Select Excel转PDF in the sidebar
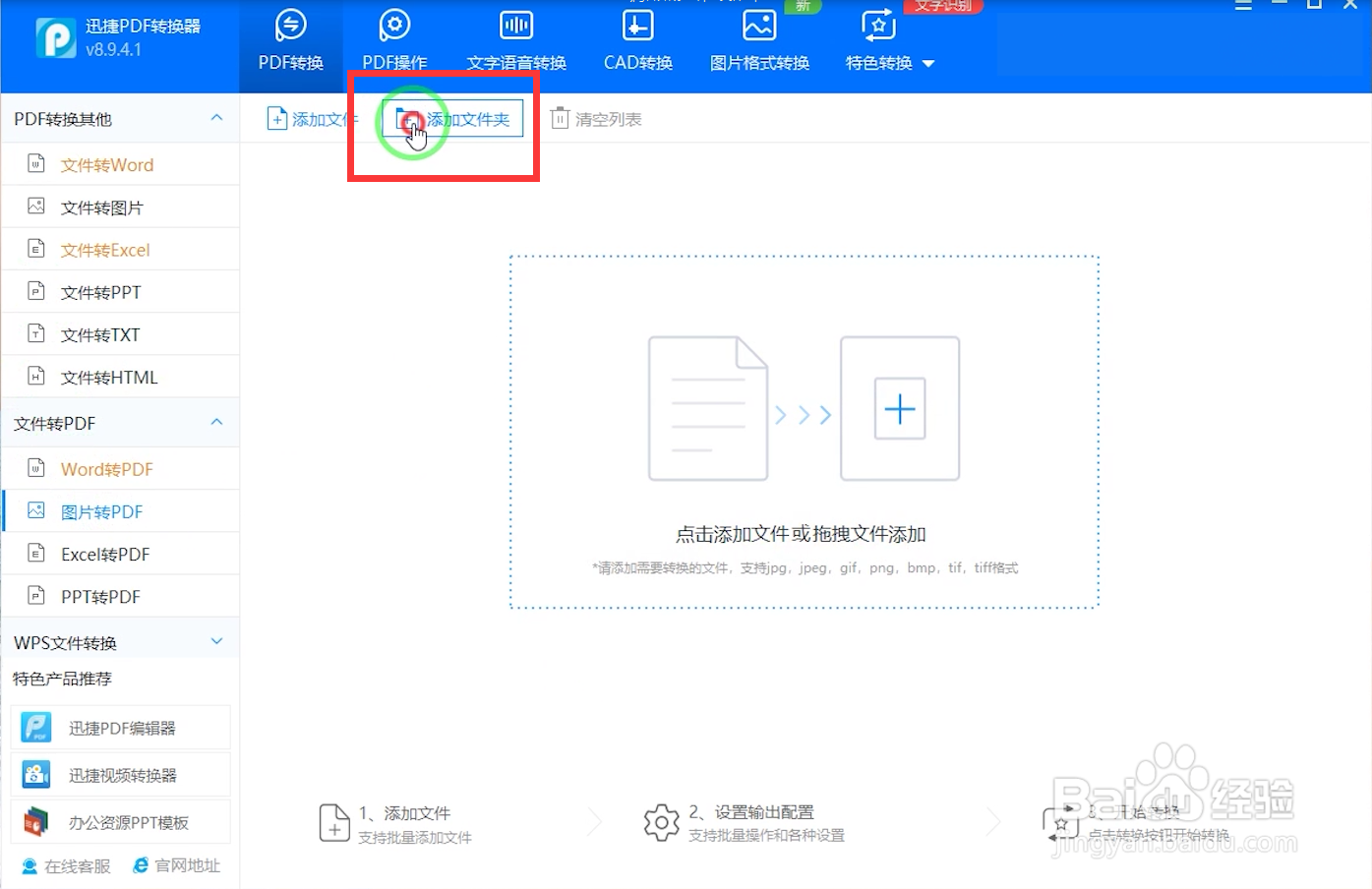The height and width of the screenshot is (889, 1372). coord(120,553)
